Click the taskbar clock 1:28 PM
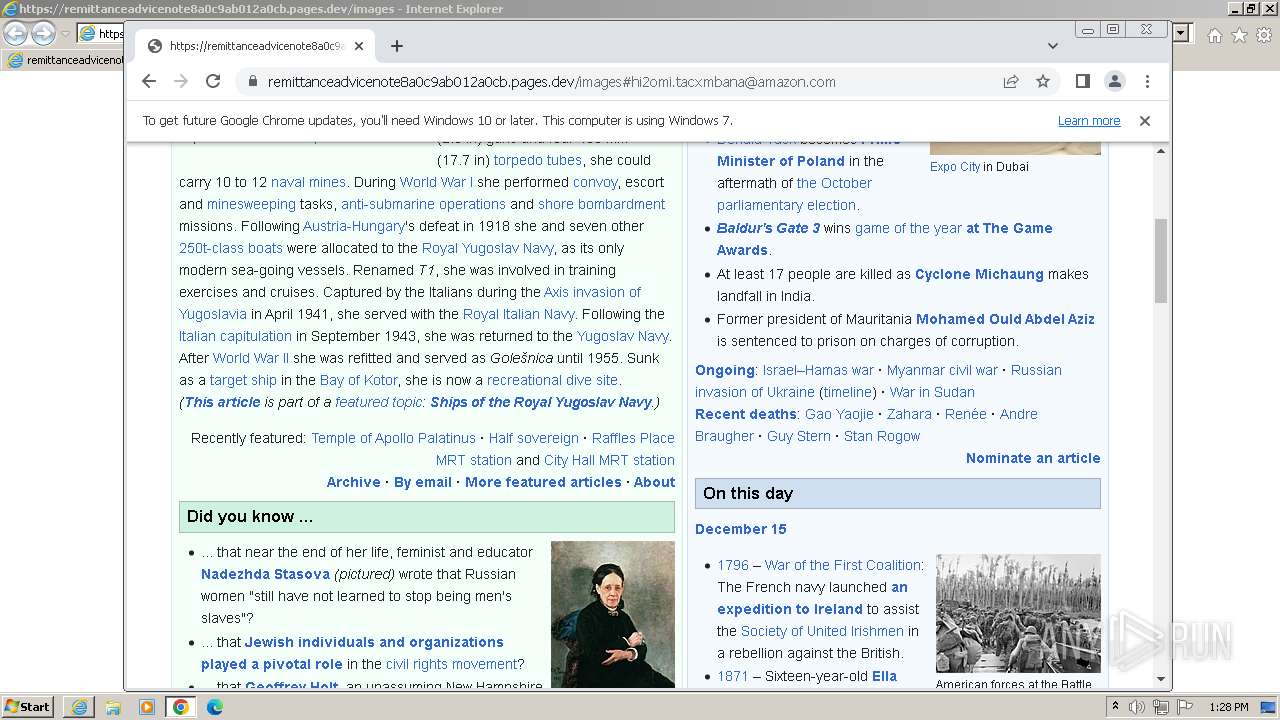 point(1228,707)
